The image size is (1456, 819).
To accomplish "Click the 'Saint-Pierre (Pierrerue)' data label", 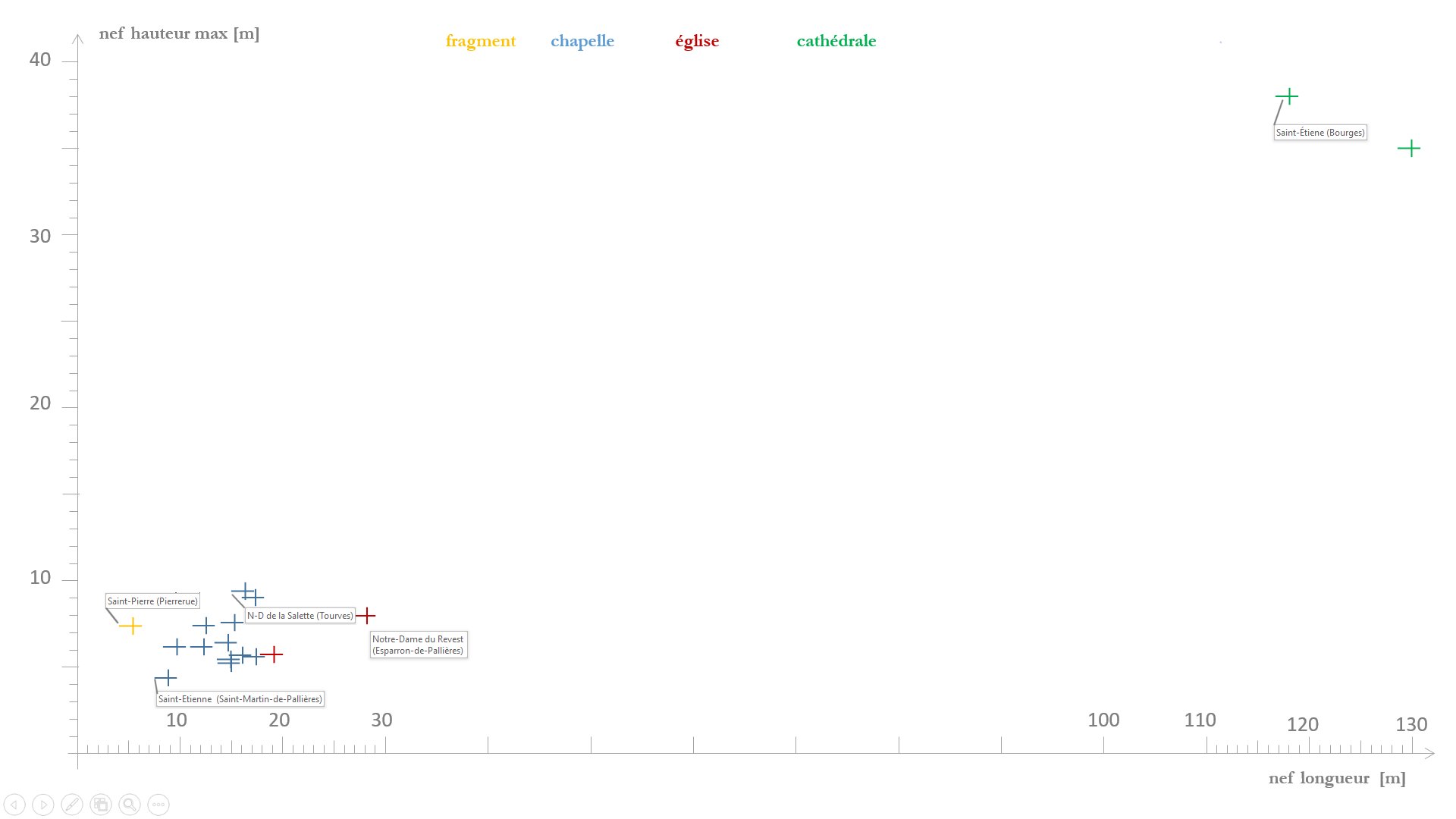I will (x=152, y=601).
